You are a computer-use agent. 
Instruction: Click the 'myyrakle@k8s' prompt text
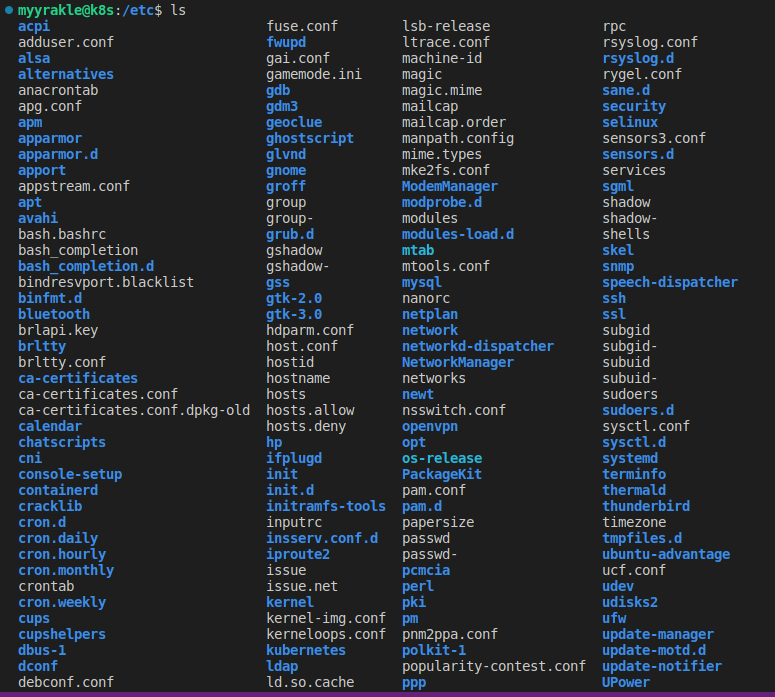point(66,10)
